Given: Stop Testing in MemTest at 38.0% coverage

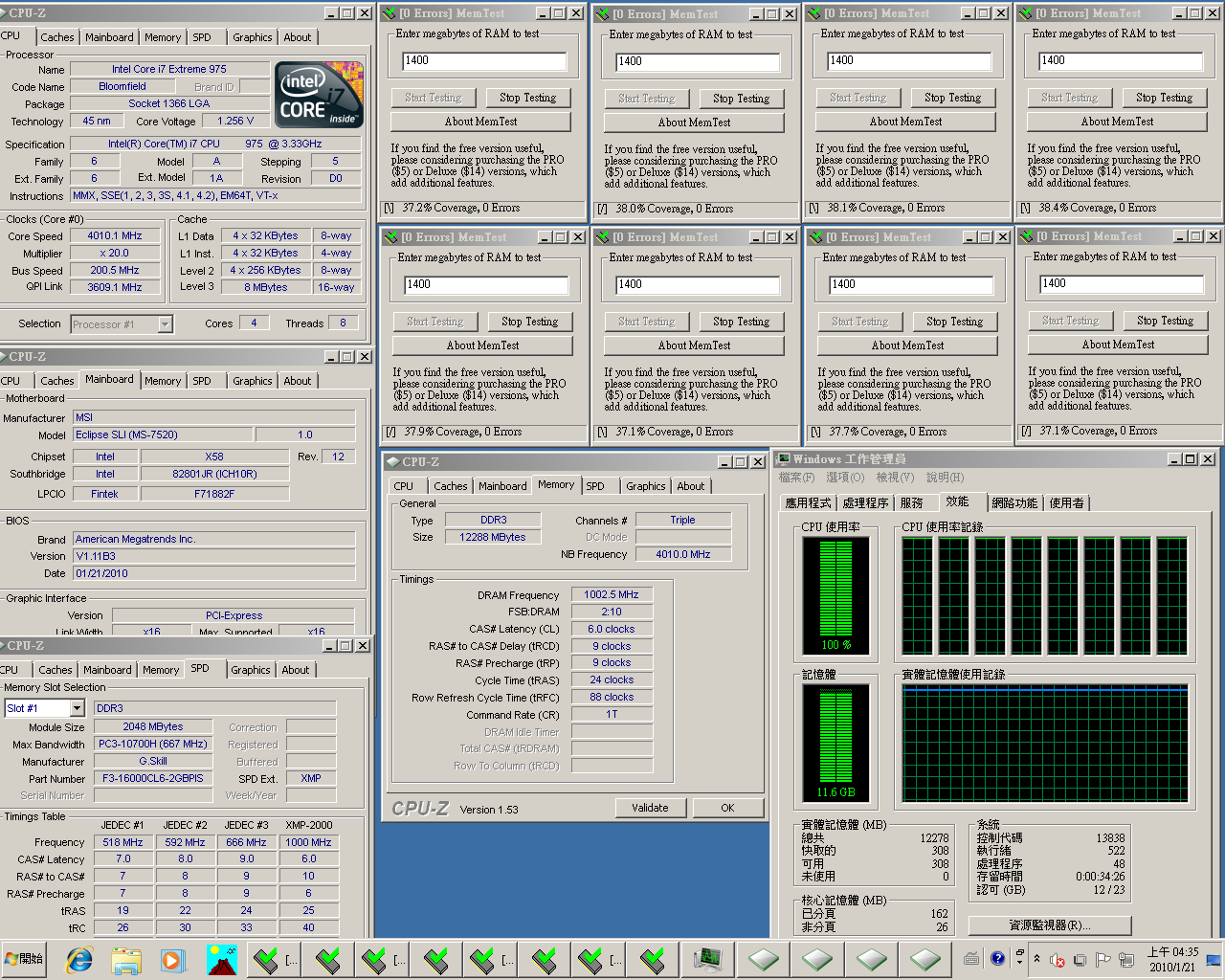Looking at the screenshot, I should tap(741, 99).
